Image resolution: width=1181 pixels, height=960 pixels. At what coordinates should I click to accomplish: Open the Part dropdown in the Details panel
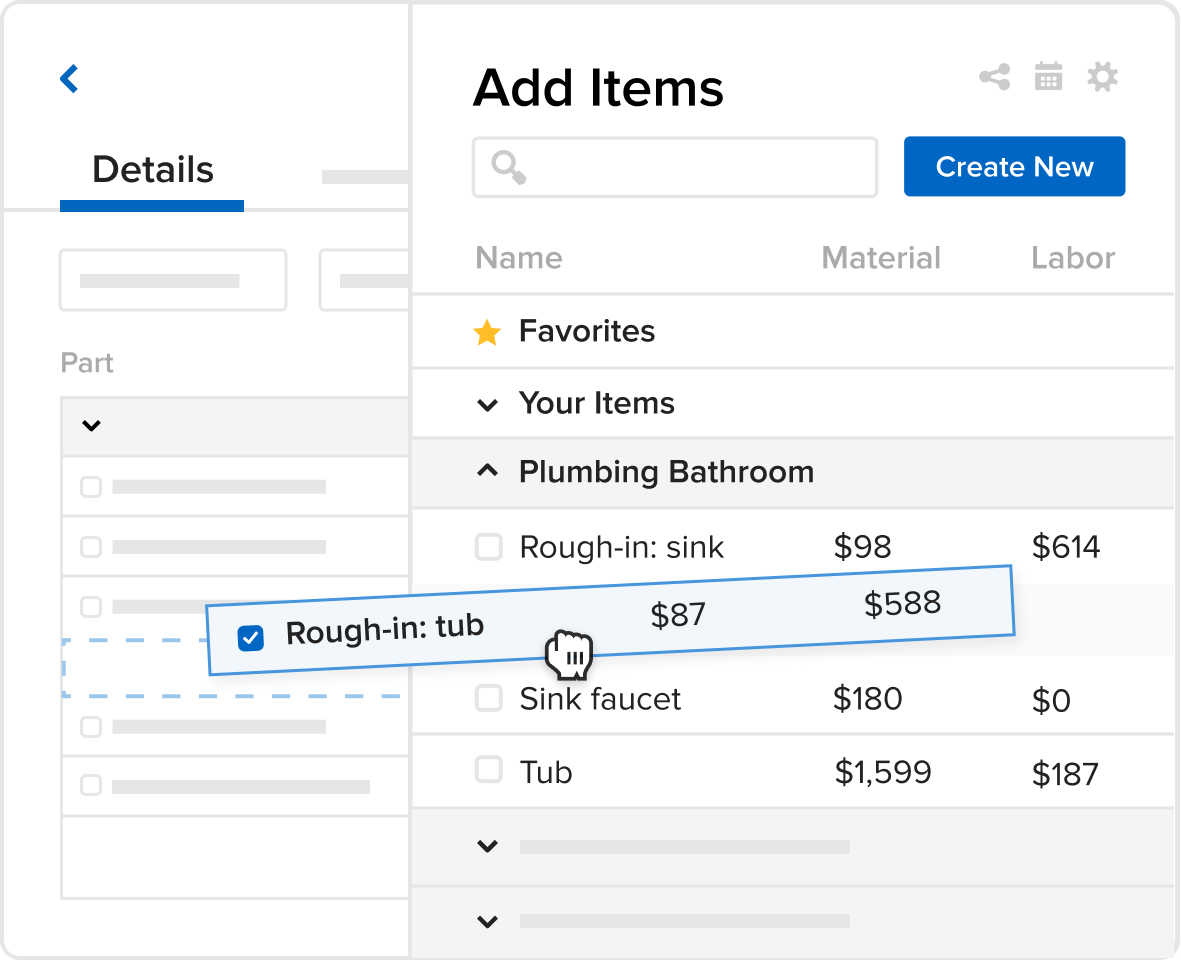(90, 426)
